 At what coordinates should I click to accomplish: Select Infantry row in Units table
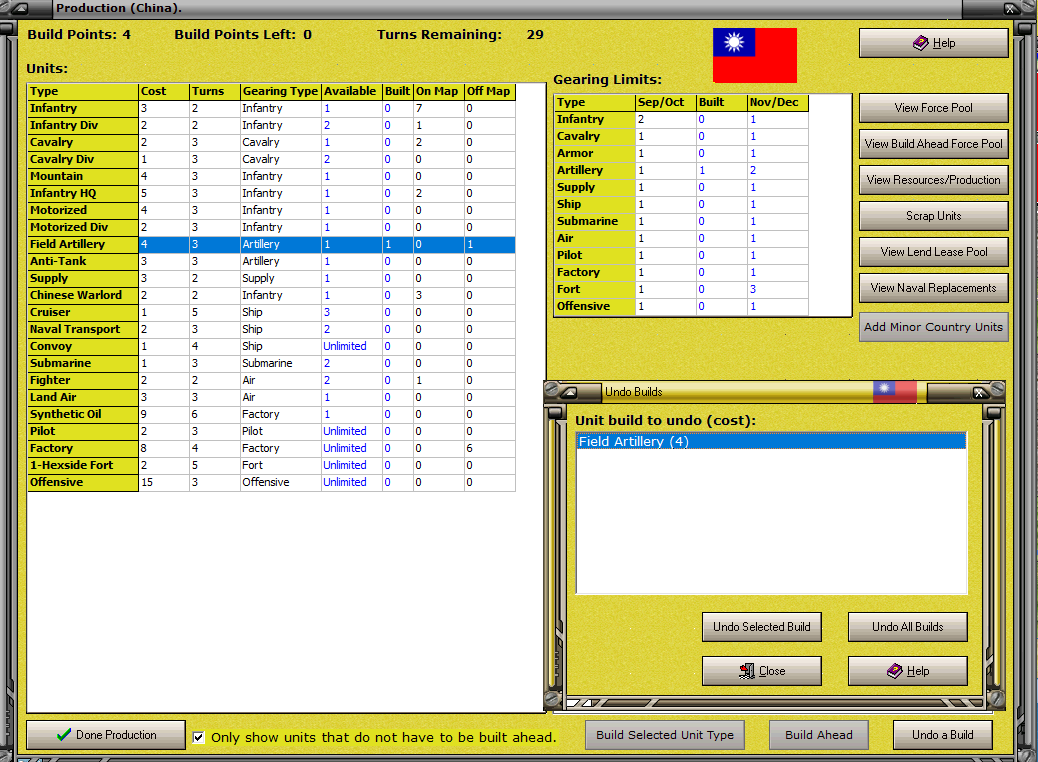tap(271, 108)
